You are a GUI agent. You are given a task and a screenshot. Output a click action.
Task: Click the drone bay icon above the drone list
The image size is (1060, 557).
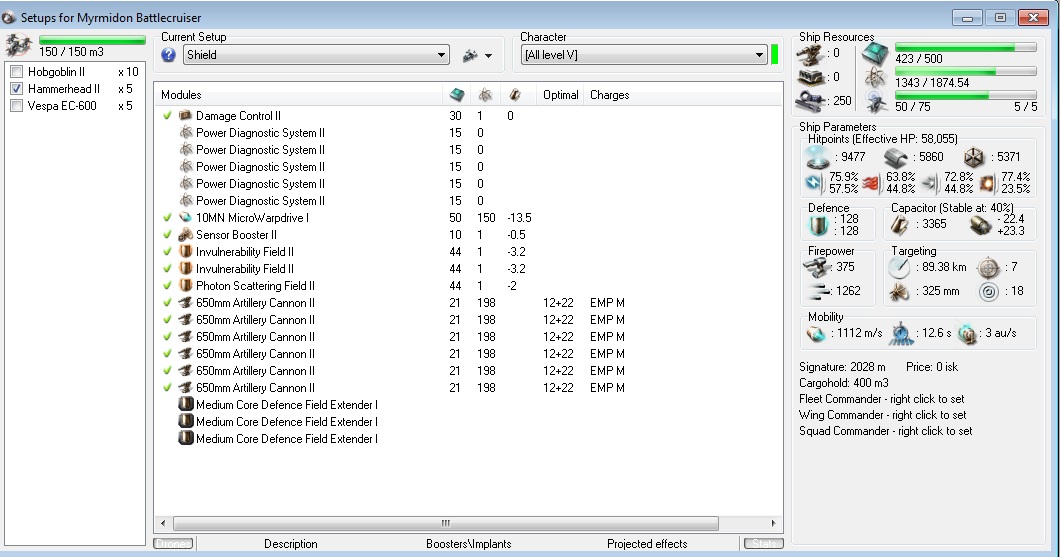click(x=18, y=45)
